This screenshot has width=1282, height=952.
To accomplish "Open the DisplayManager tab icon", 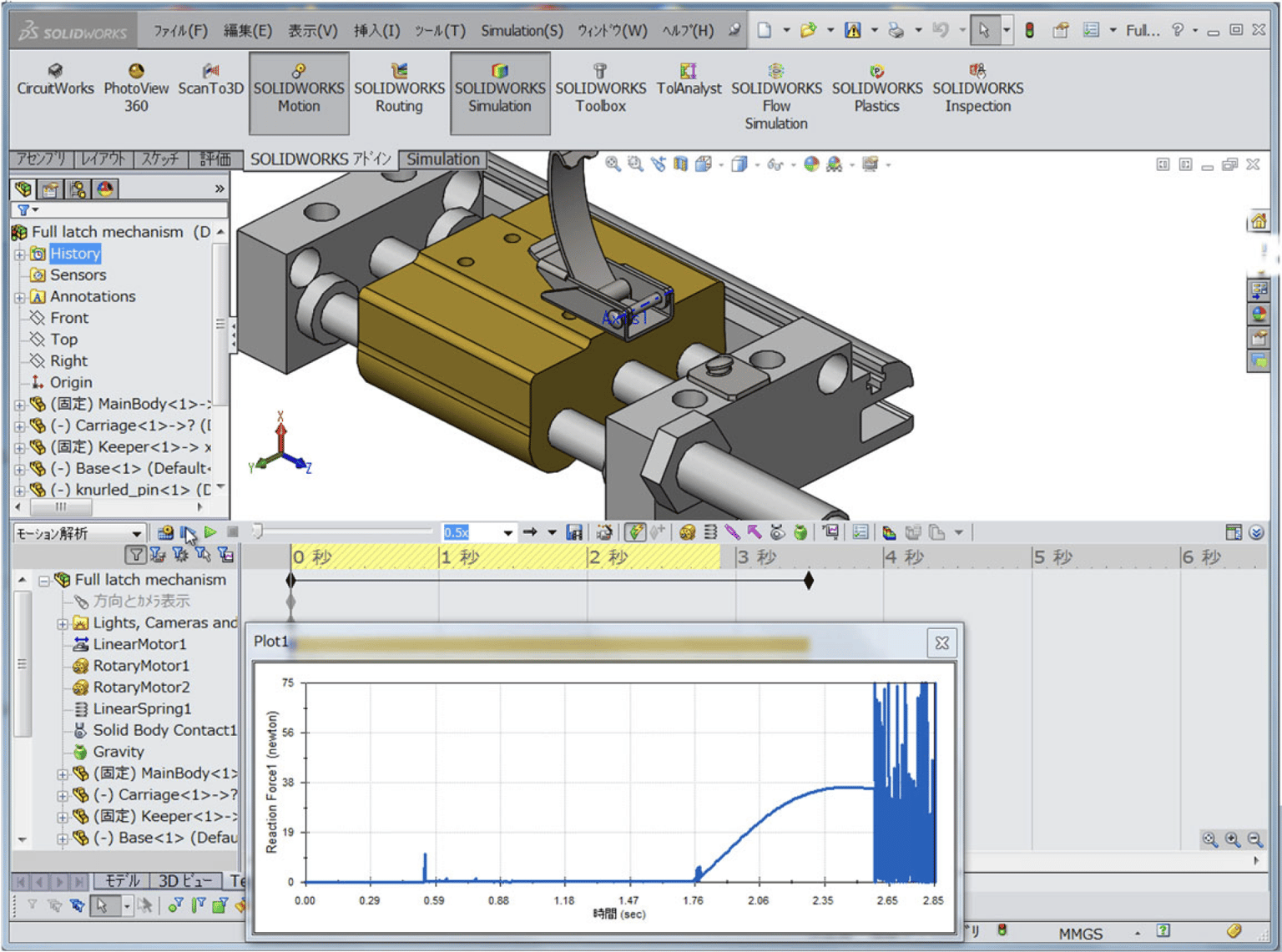I will point(105,189).
